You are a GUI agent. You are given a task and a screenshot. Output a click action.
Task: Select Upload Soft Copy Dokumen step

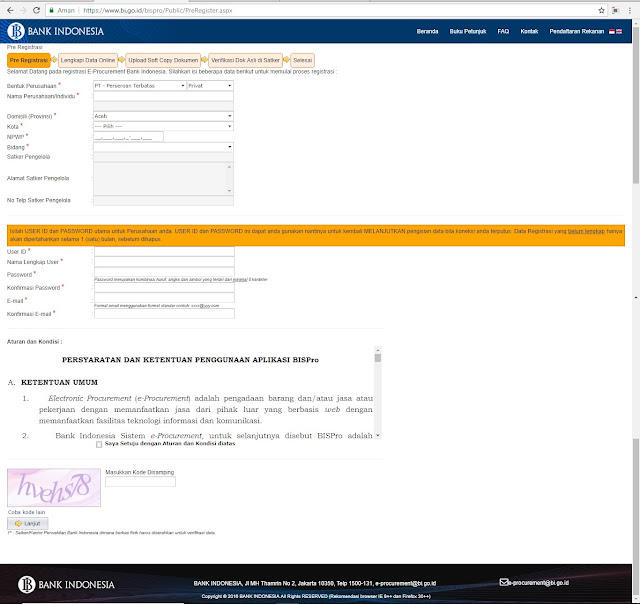(x=163, y=60)
